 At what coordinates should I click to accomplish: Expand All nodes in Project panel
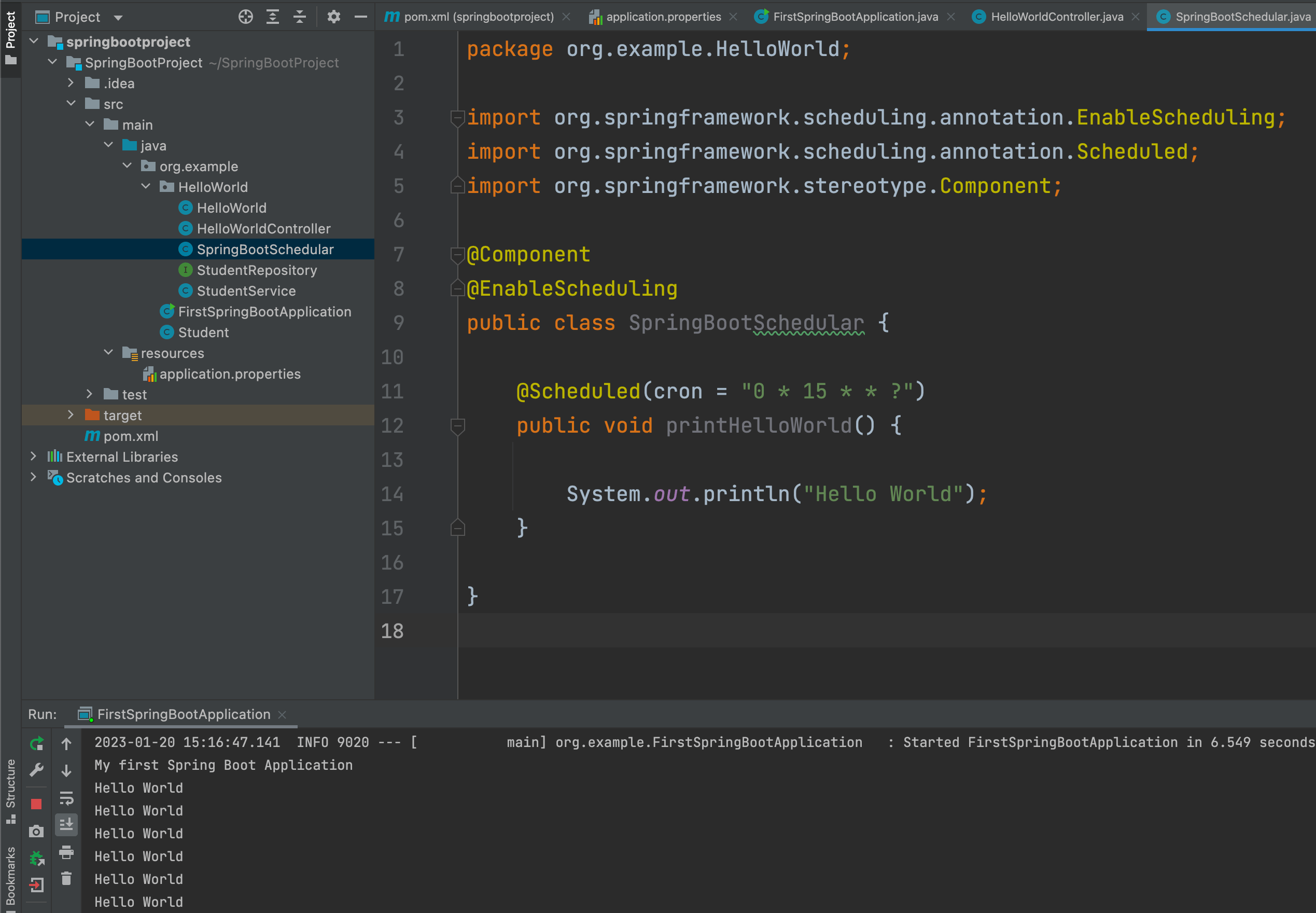273,17
